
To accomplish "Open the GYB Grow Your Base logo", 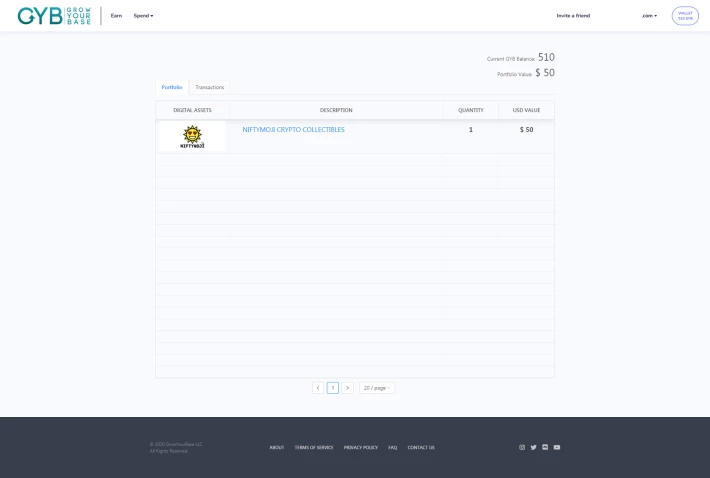I will 54,16.
